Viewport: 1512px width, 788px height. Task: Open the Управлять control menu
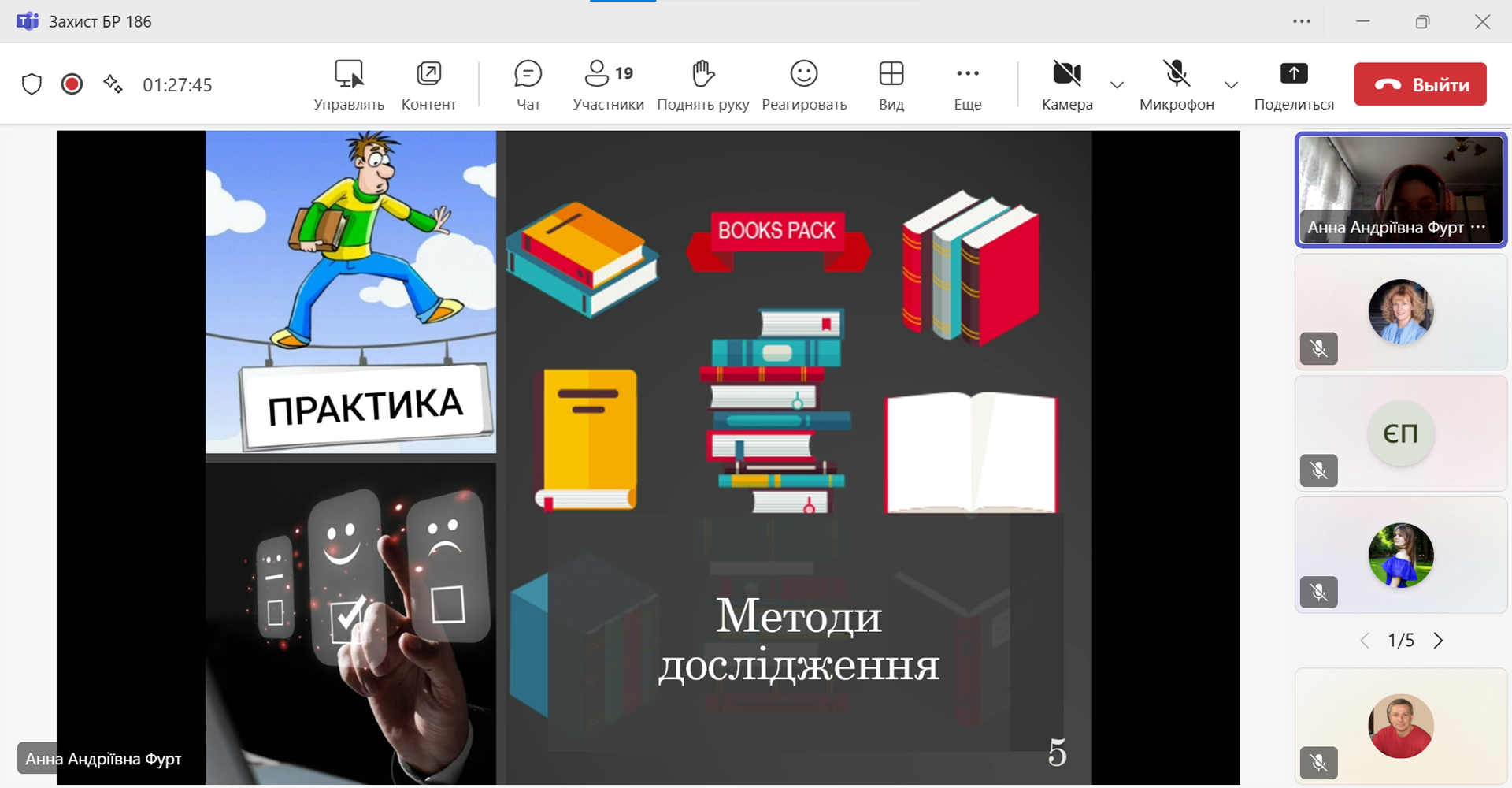349,84
